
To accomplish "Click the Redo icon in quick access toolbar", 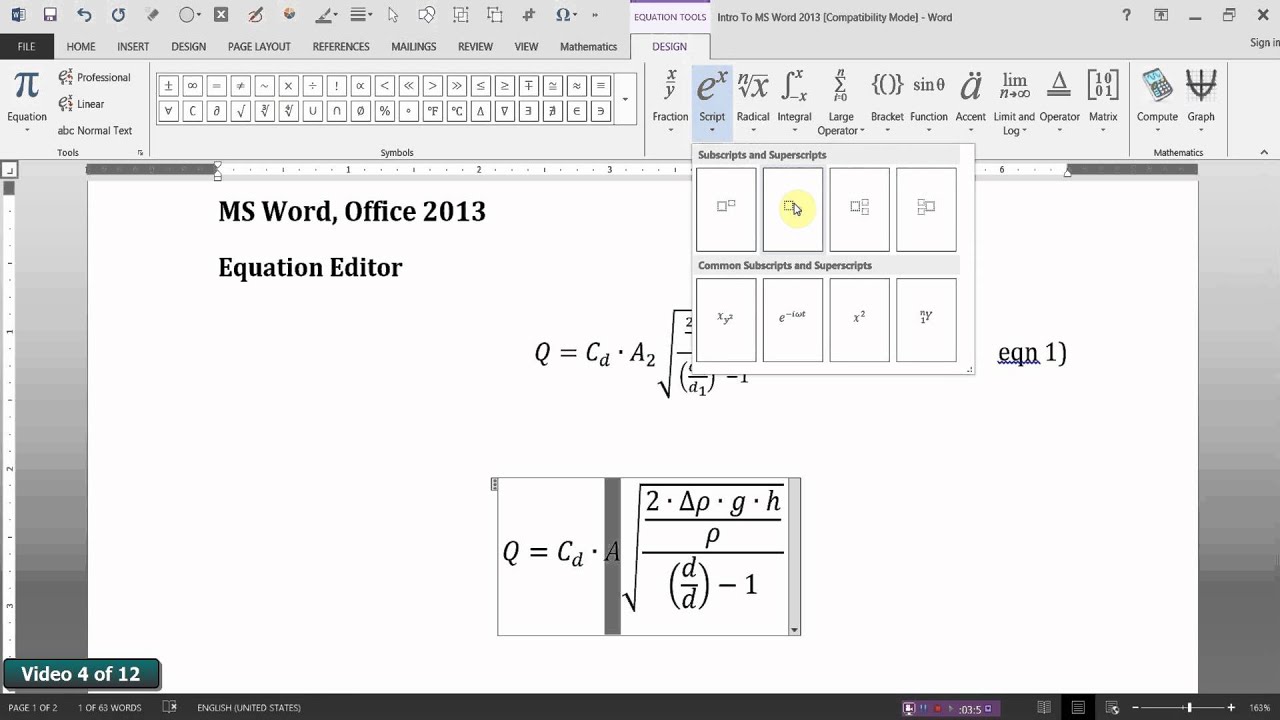I will click(118, 15).
